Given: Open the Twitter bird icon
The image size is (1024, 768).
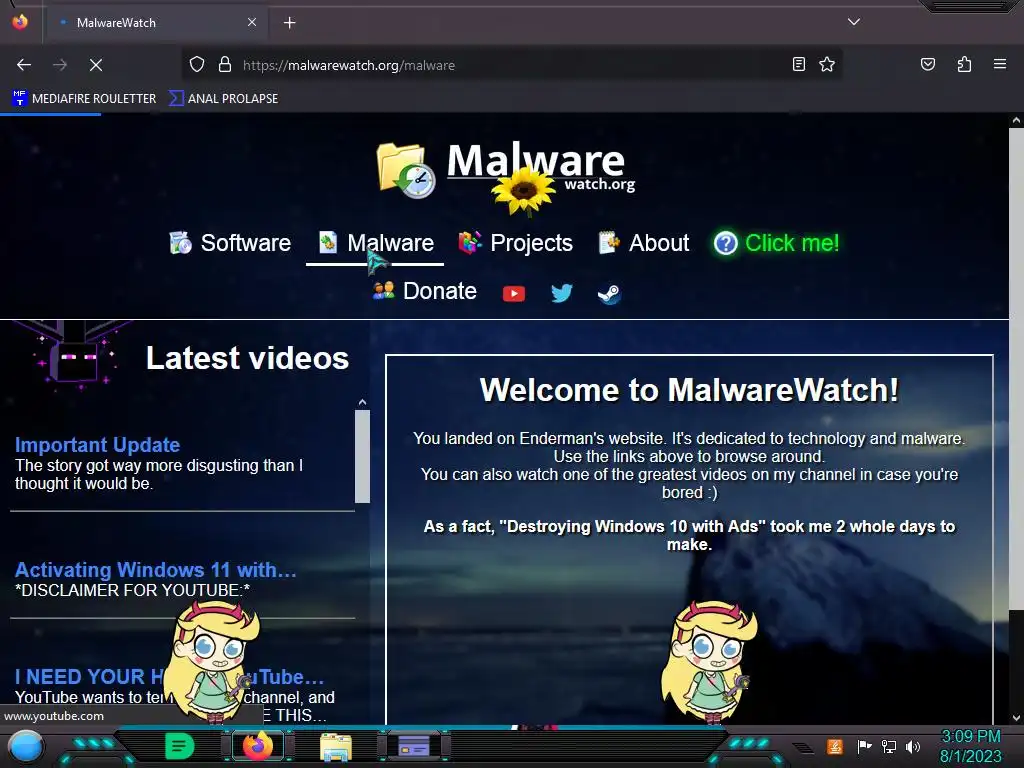Looking at the screenshot, I should click(561, 293).
